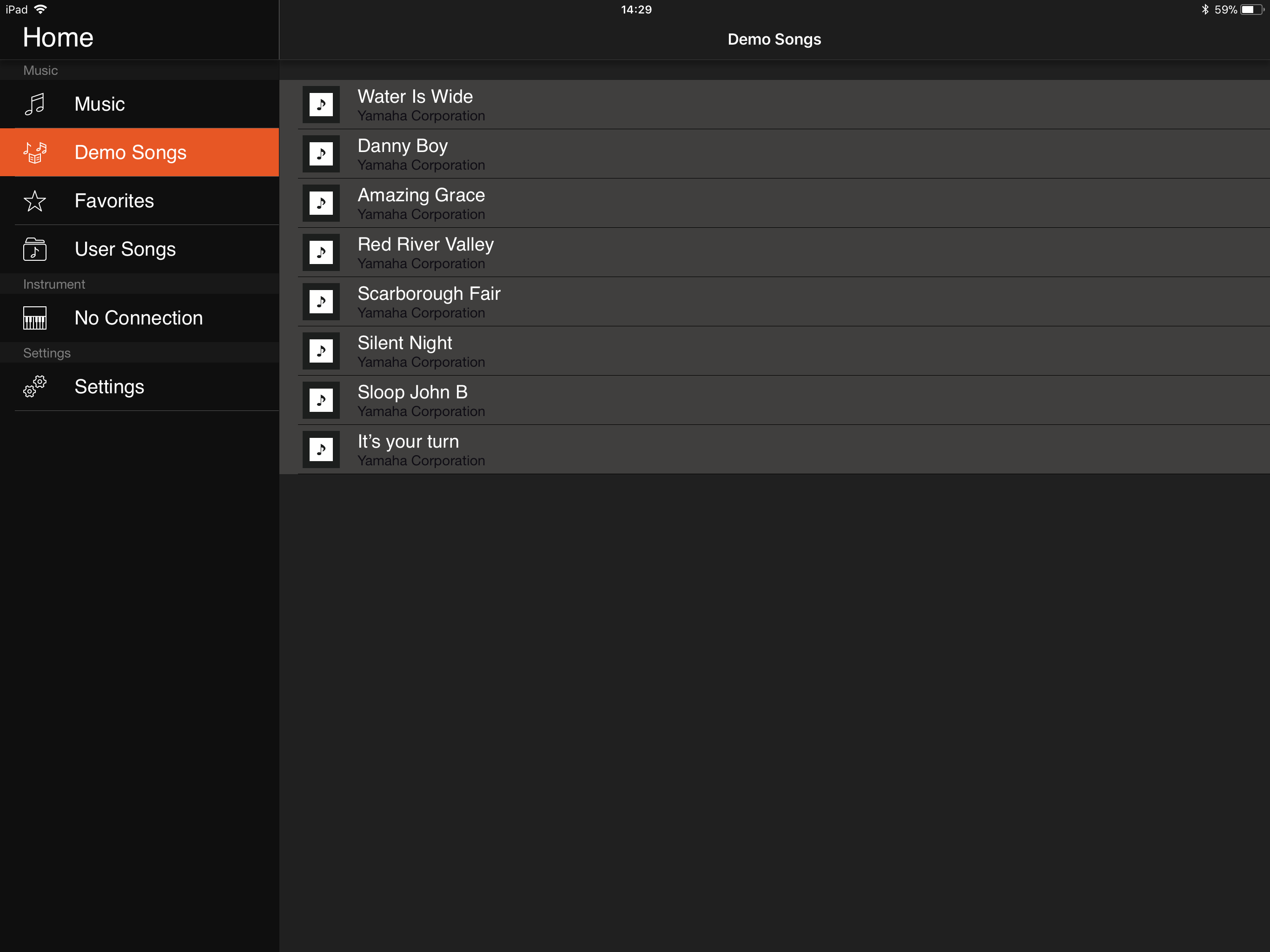The height and width of the screenshot is (952, 1270).
Task: Tap the Silent Night note thumbnail
Action: [x=321, y=351]
